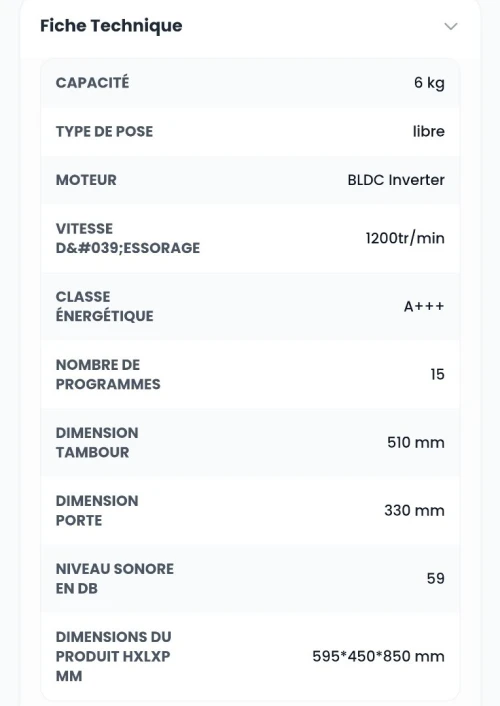500x706 pixels.
Task: Click the BLDC Inverter value
Action: pos(396,180)
